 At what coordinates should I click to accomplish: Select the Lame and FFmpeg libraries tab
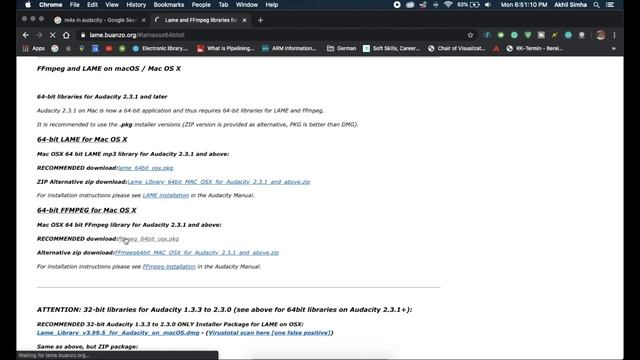point(200,20)
